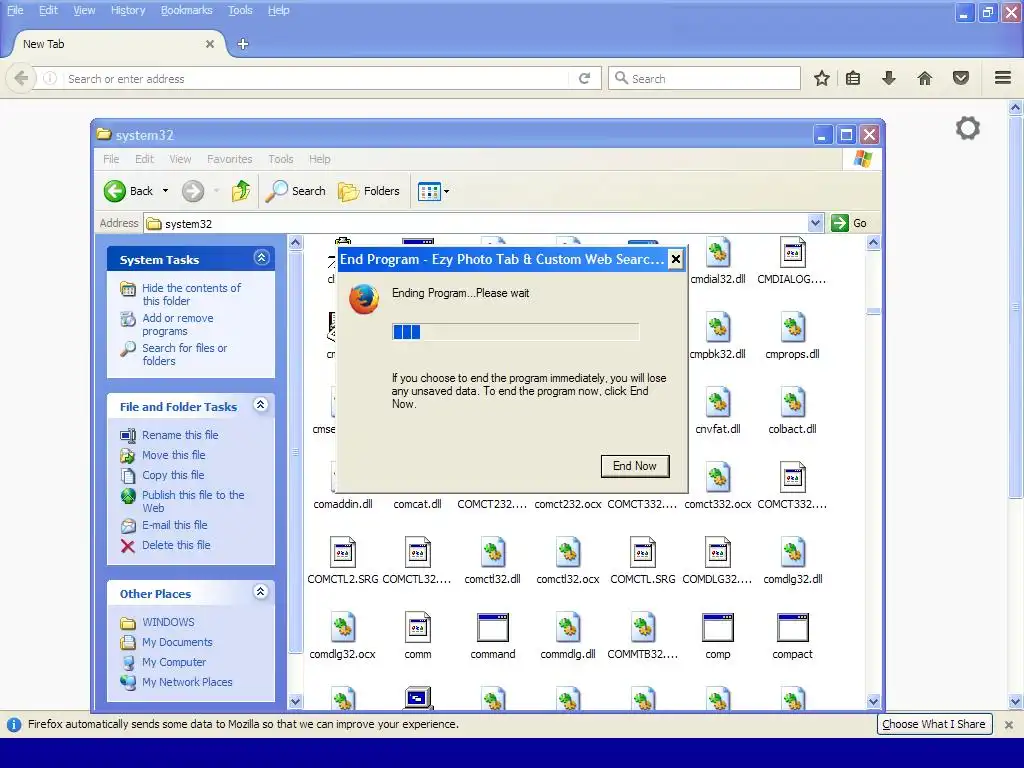
Task: Open the Firefox Bookmarks menu
Action: pos(186,10)
